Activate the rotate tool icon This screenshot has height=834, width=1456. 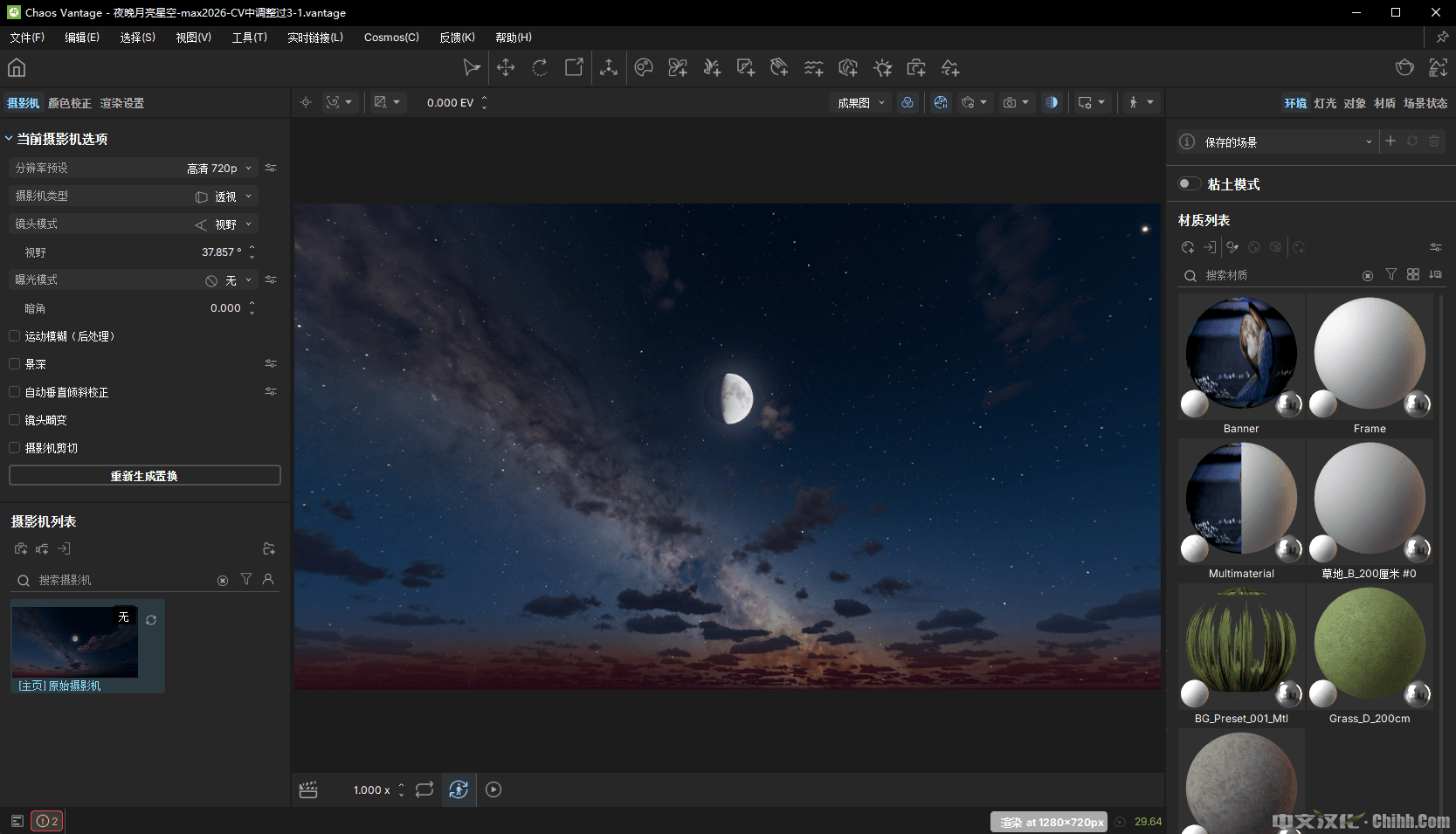tap(540, 68)
